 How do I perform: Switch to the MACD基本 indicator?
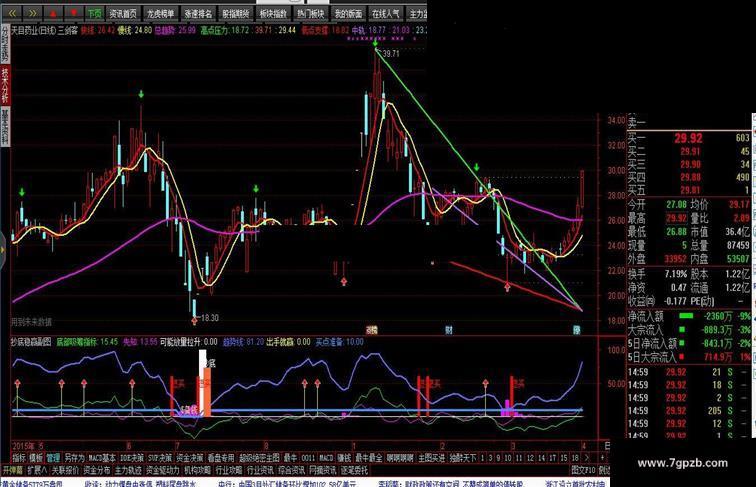(x=102, y=458)
